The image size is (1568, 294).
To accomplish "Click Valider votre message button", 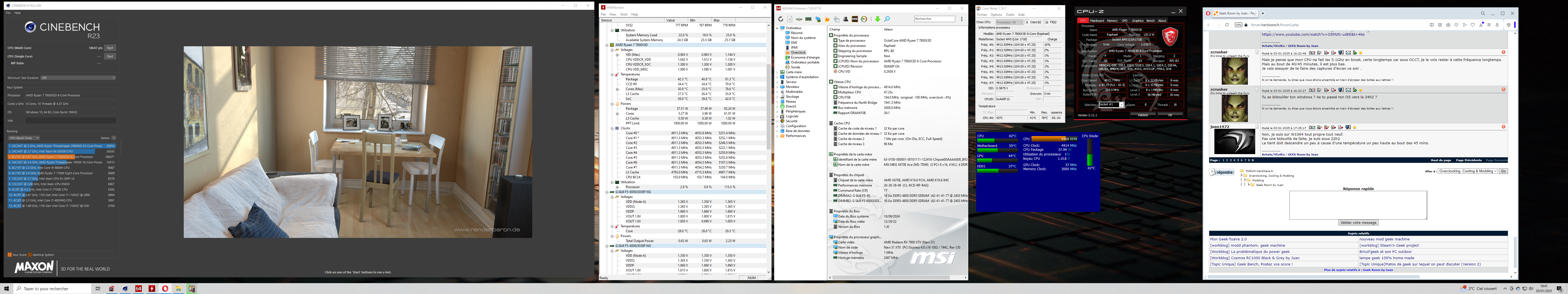I will (x=1358, y=223).
